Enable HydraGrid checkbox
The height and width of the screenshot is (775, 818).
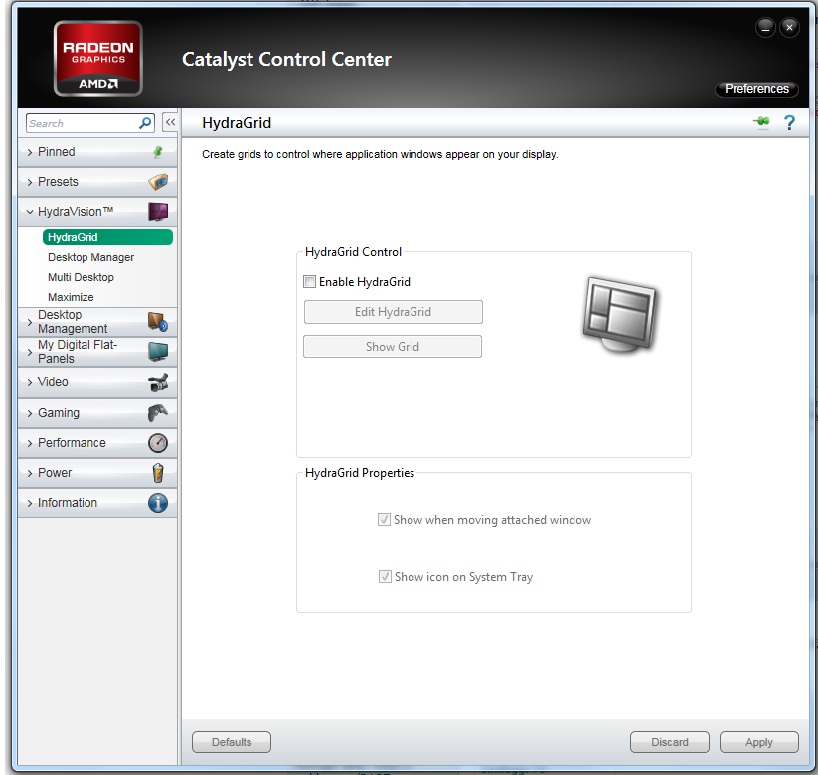[309, 282]
